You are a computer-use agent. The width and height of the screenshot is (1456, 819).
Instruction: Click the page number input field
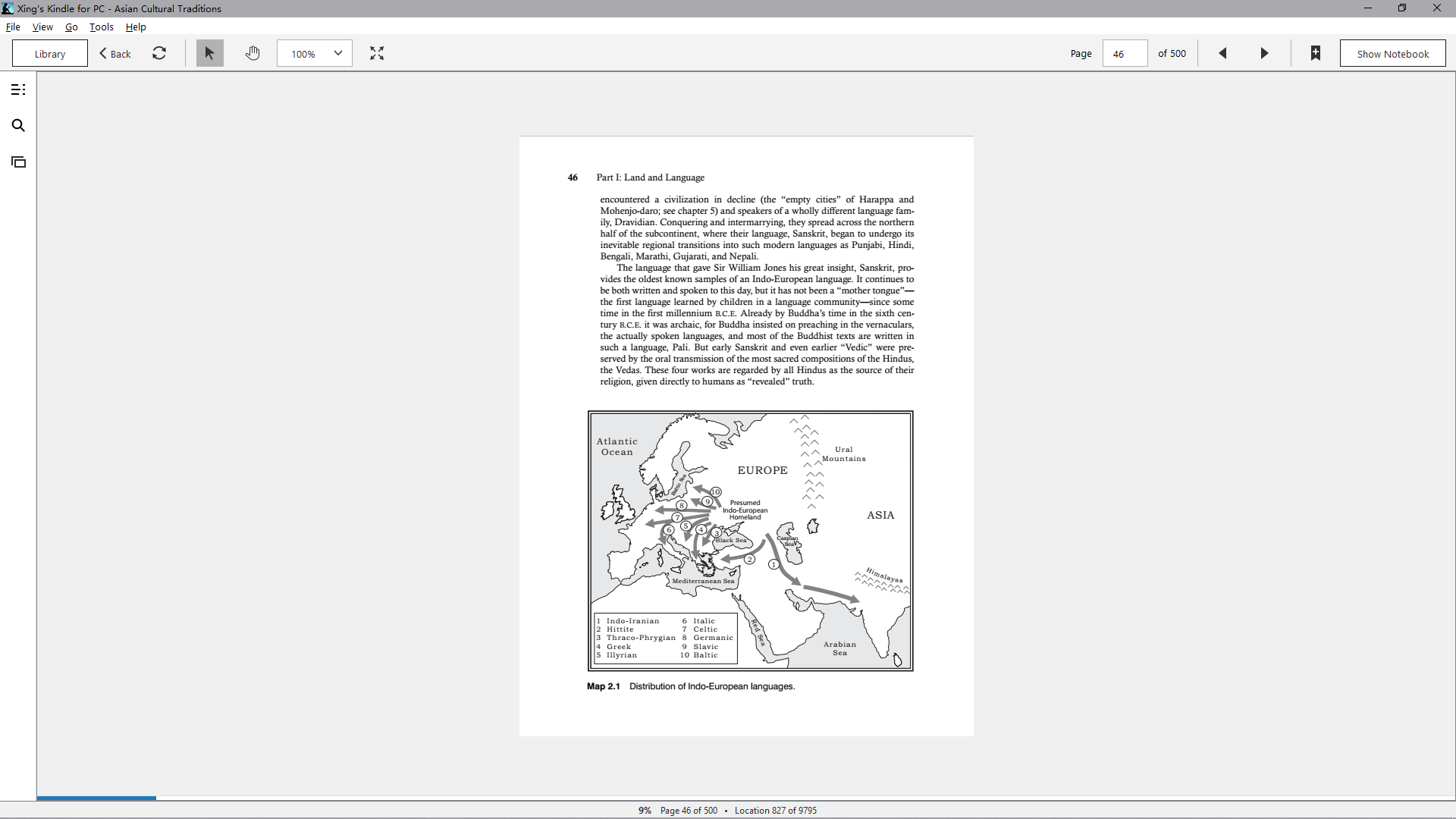pyautogui.click(x=1125, y=53)
